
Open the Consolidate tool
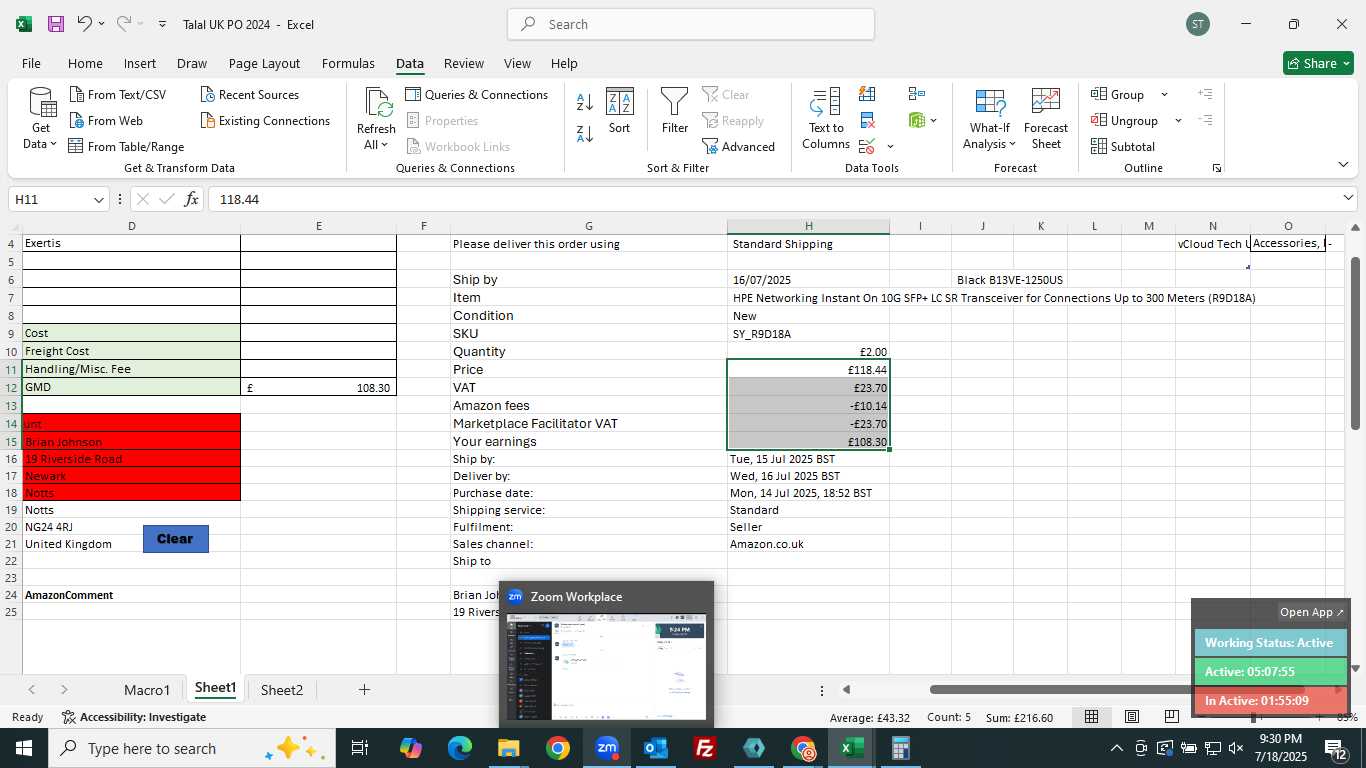point(917,94)
